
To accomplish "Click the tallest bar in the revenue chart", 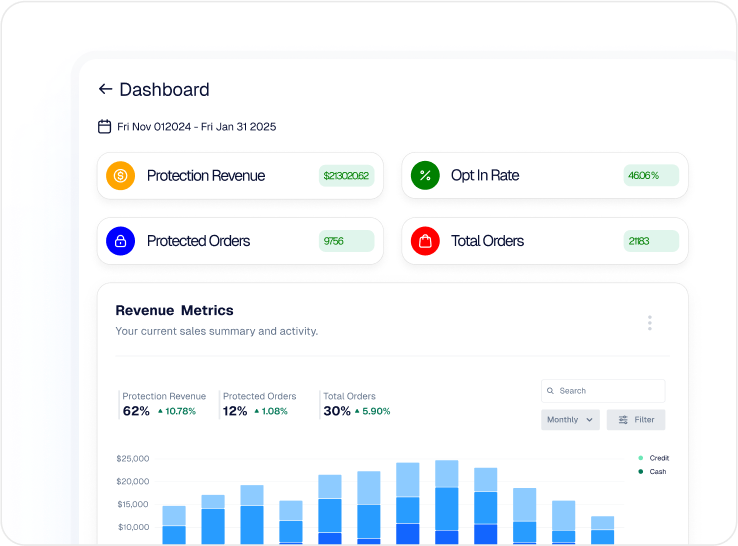I will 446,500.
